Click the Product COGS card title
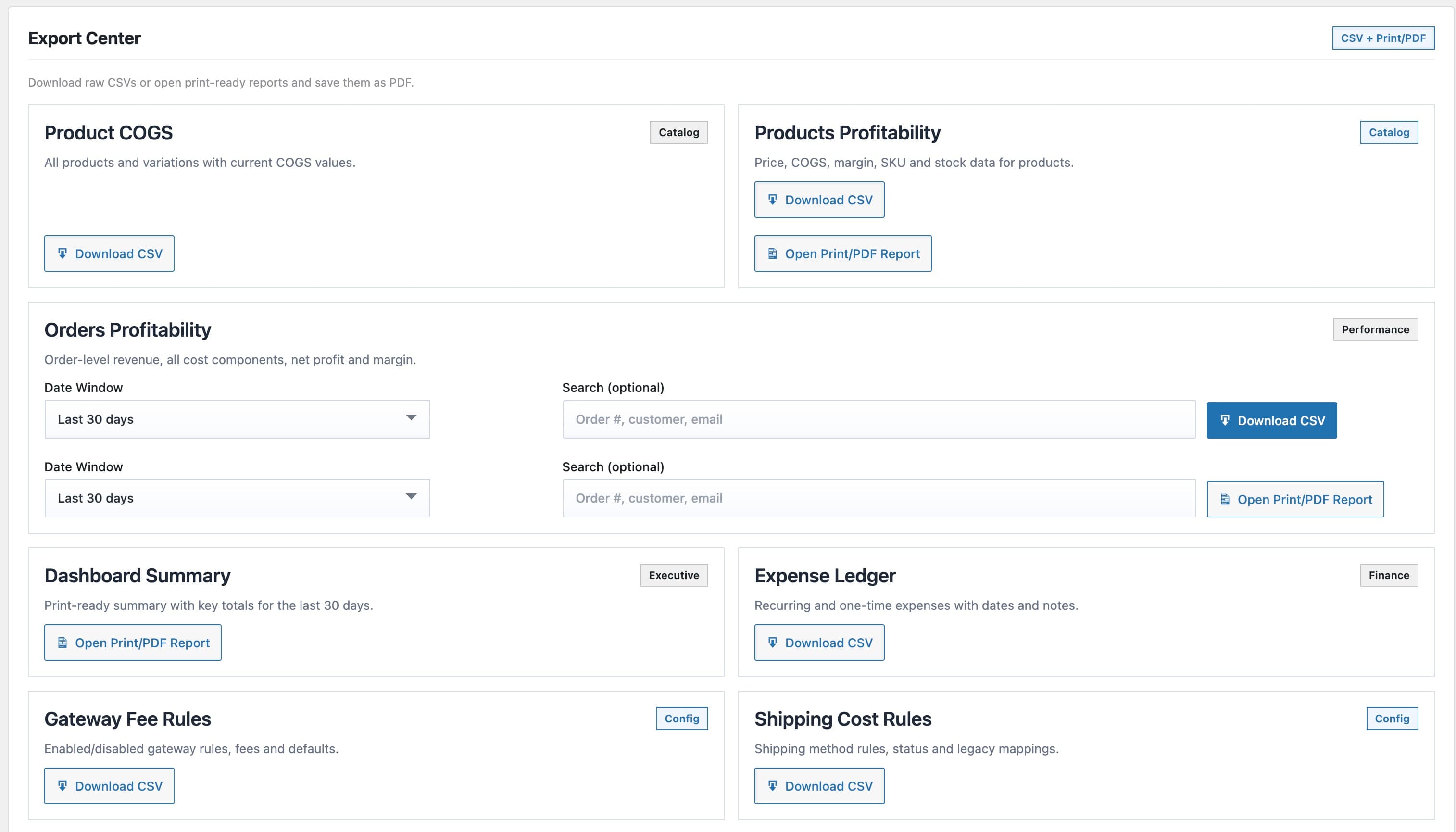Screen dimensions: 1456x832 point(109,133)
